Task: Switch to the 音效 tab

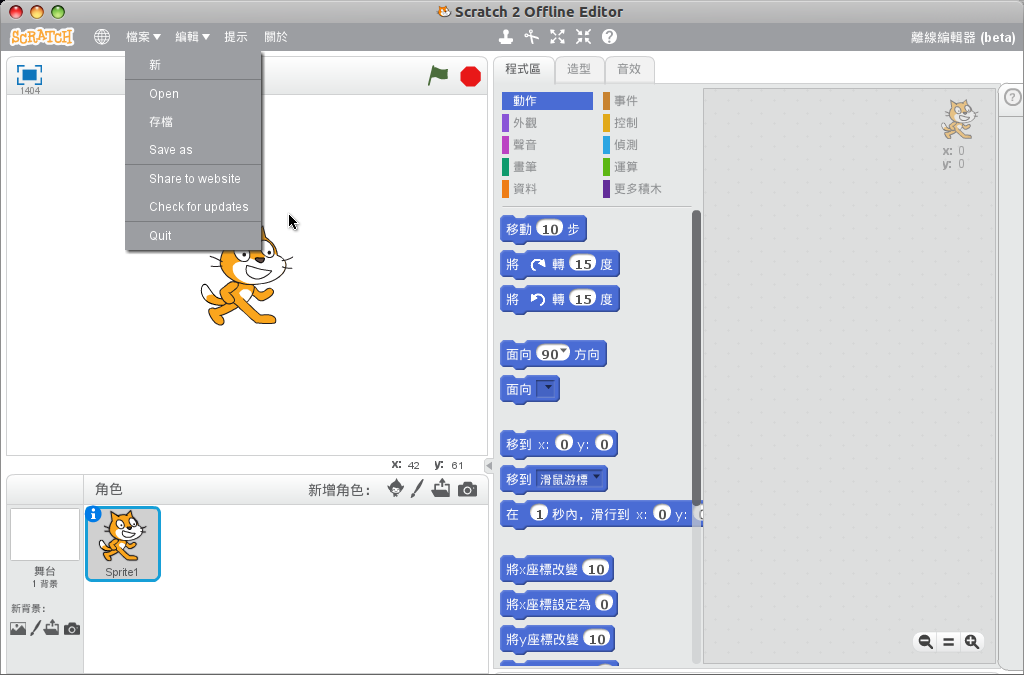Action: coord(629,69)
